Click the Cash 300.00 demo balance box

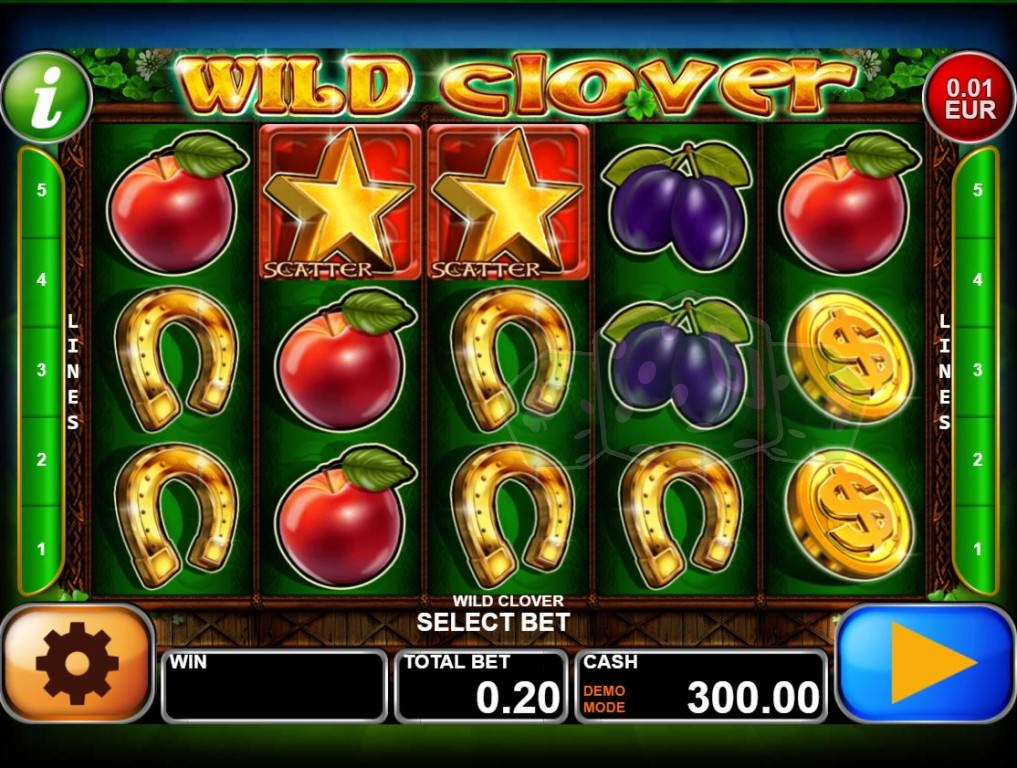point(701,686)
